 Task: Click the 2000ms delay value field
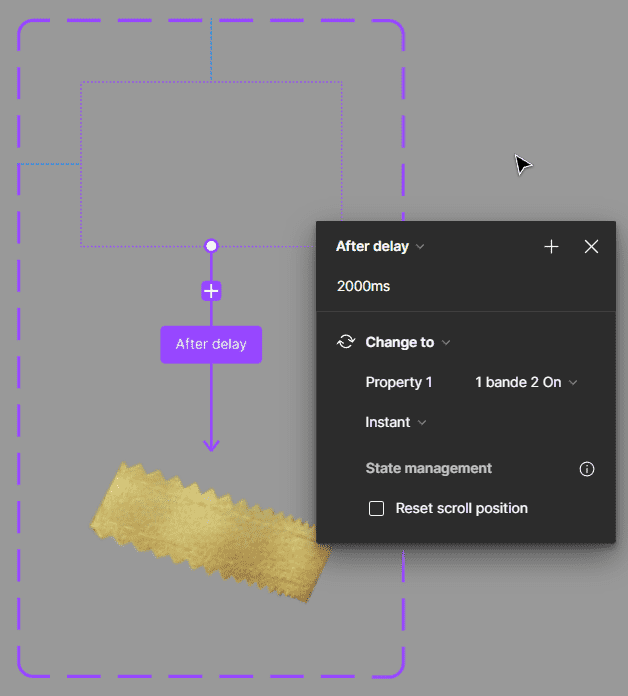coord(364,286)
